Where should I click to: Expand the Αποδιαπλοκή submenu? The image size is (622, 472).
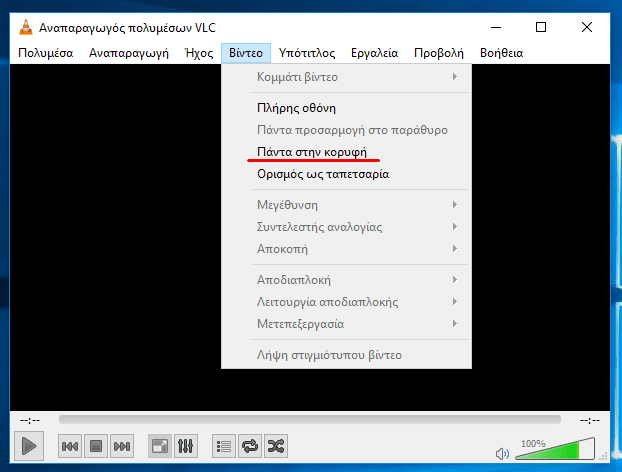click(346, 280)
